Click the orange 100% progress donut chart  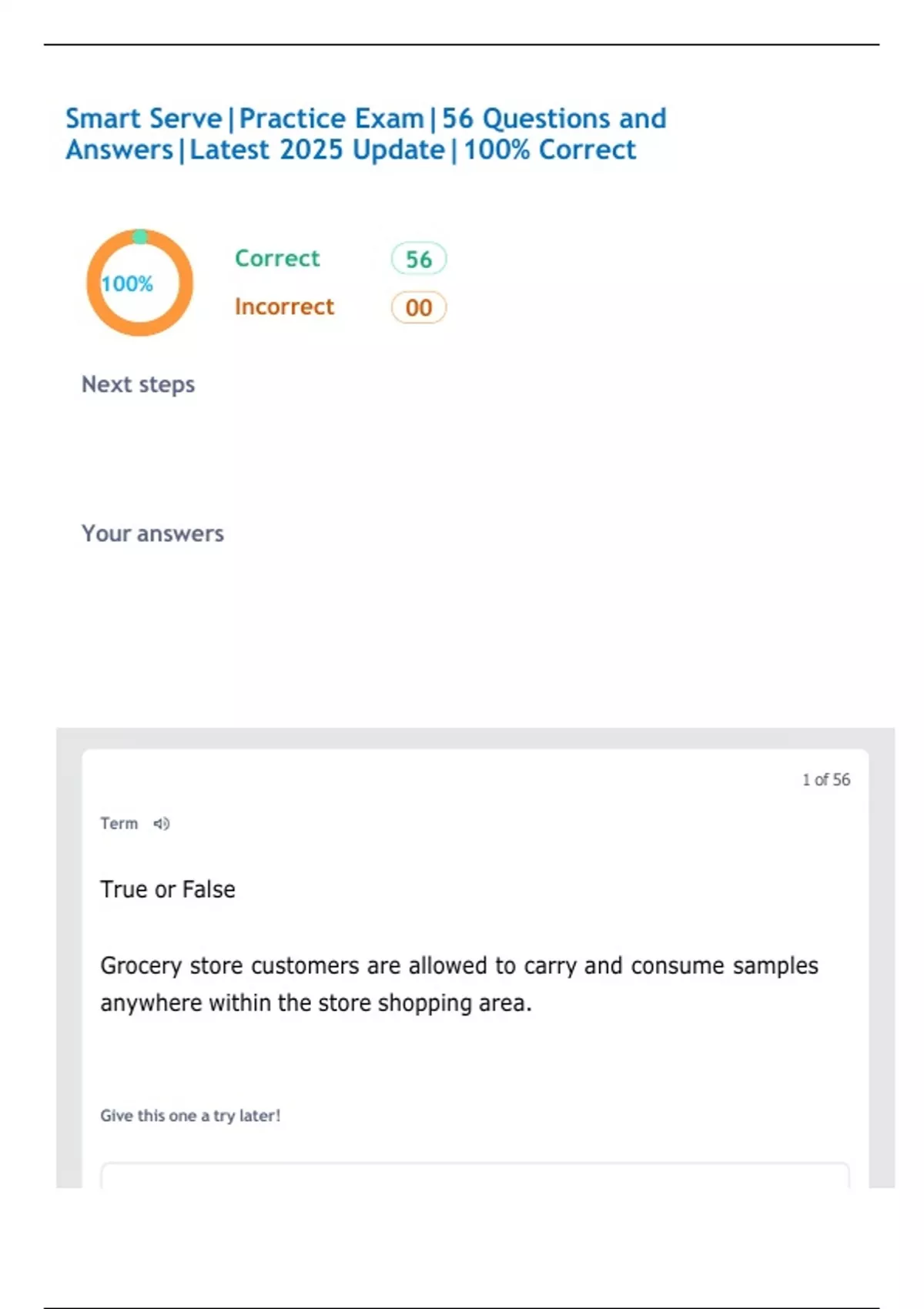tap(139, 282)
